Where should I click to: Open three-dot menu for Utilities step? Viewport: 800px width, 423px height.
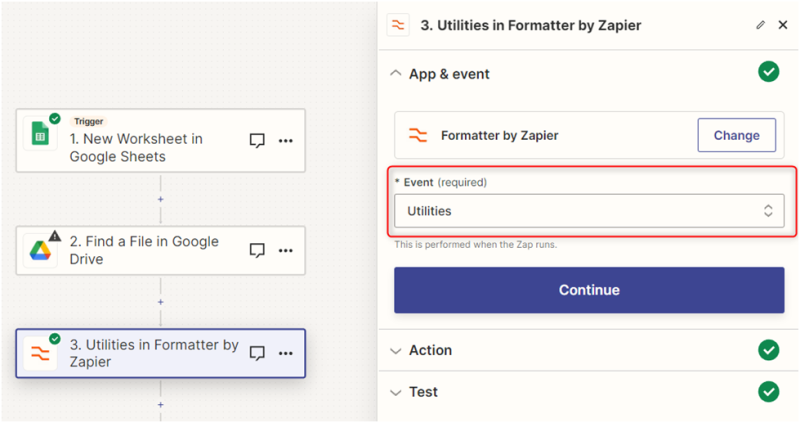(x=285, y=353)
